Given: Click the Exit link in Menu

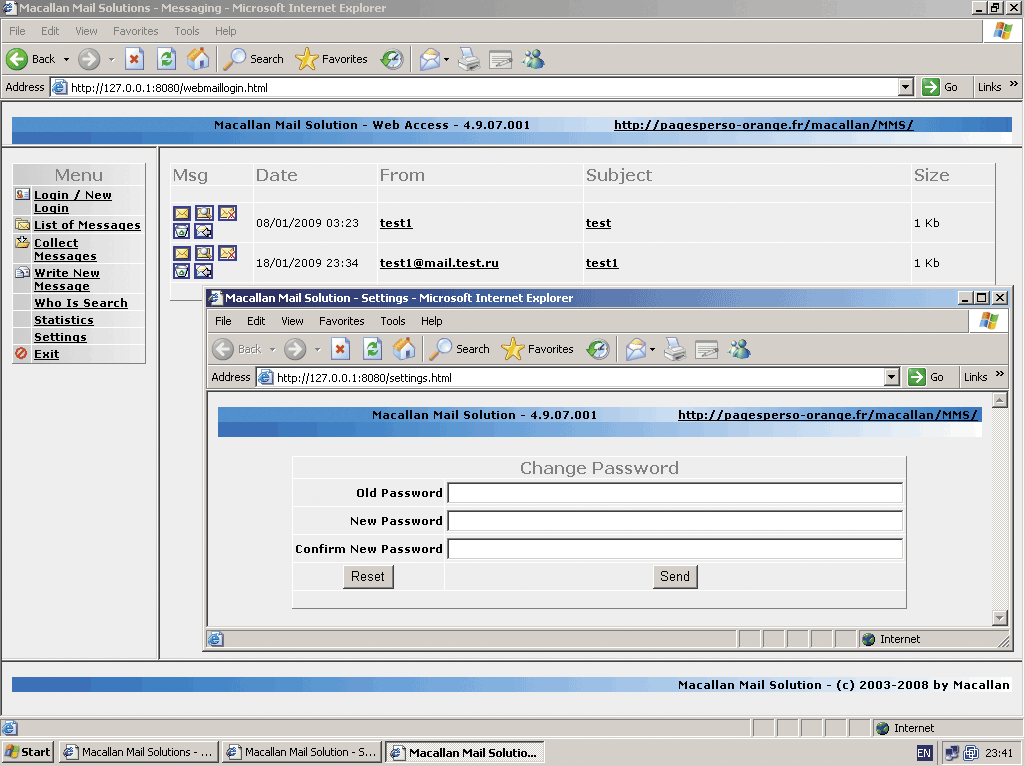Looking at the screenshot, I should coord(46,354).
